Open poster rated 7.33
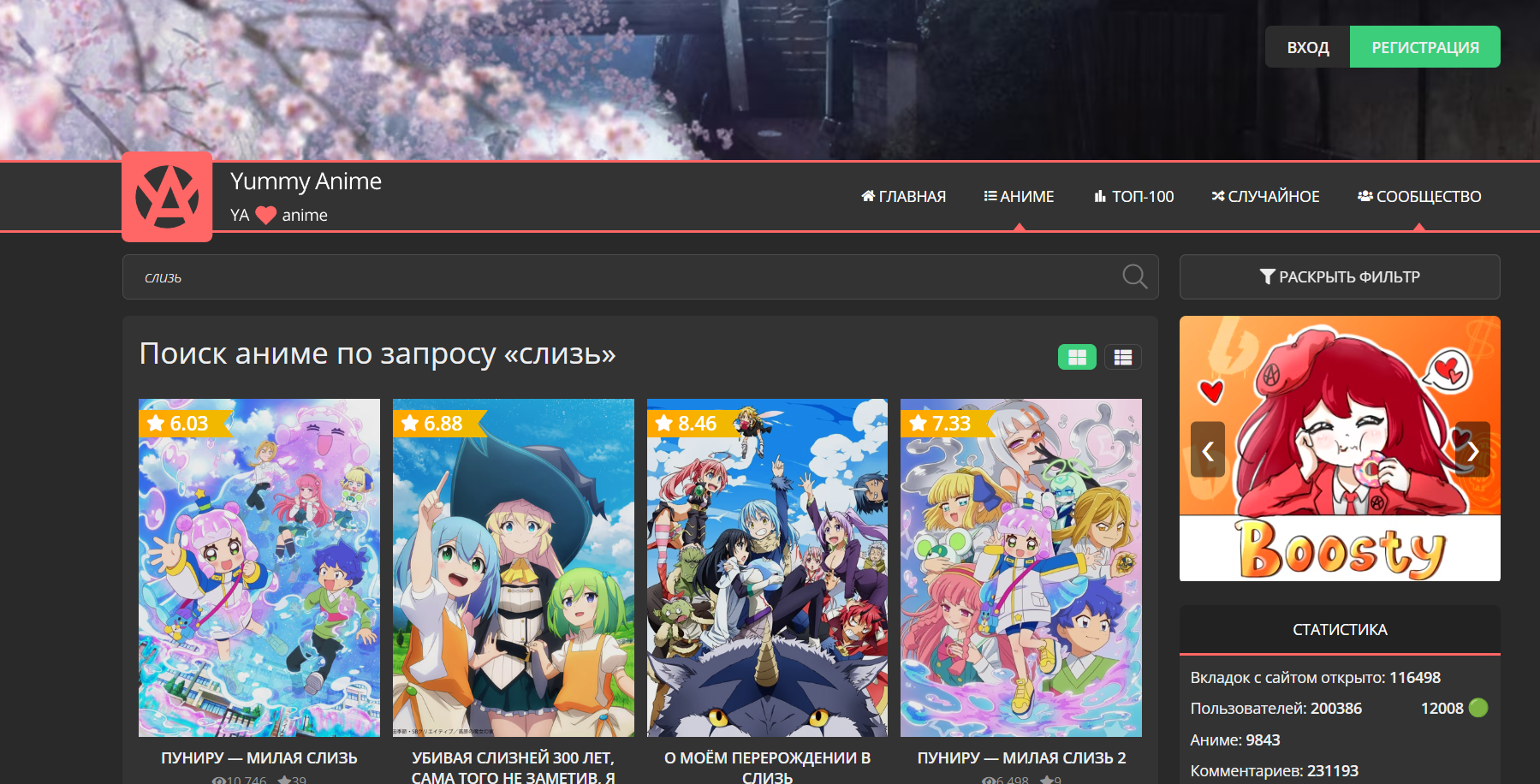 (x=1021, y=567)
